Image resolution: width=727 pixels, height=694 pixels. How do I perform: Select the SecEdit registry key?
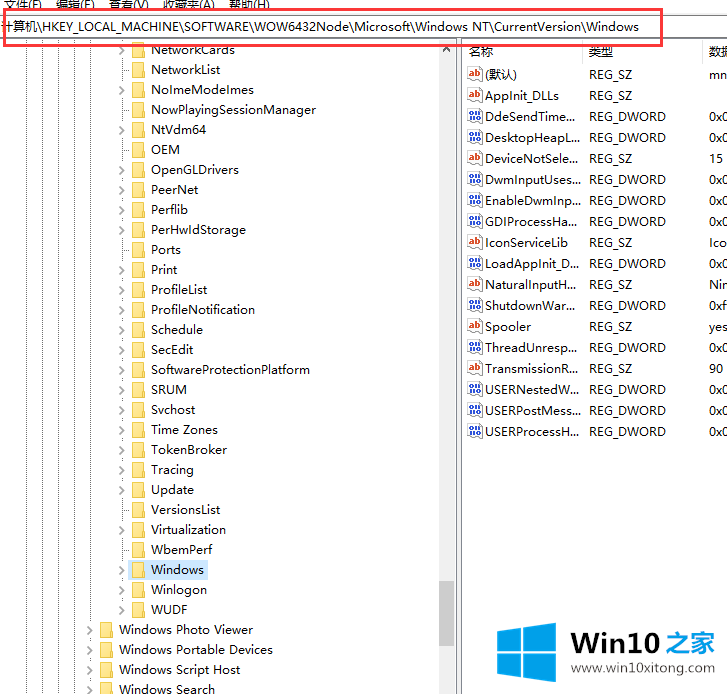click(172, 350)
